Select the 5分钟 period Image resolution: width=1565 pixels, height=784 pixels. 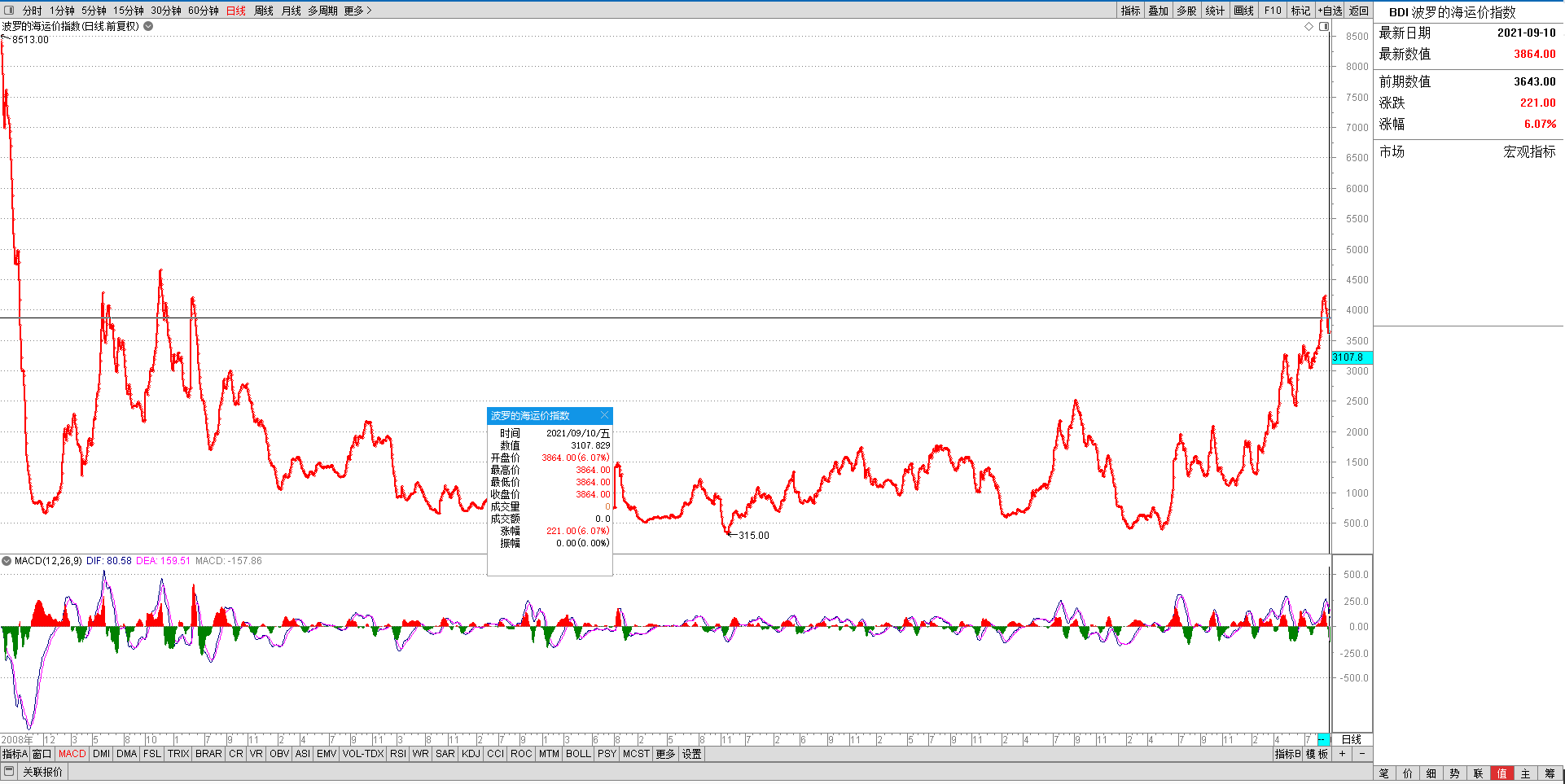pyautogui.click(x=94, y=11)
